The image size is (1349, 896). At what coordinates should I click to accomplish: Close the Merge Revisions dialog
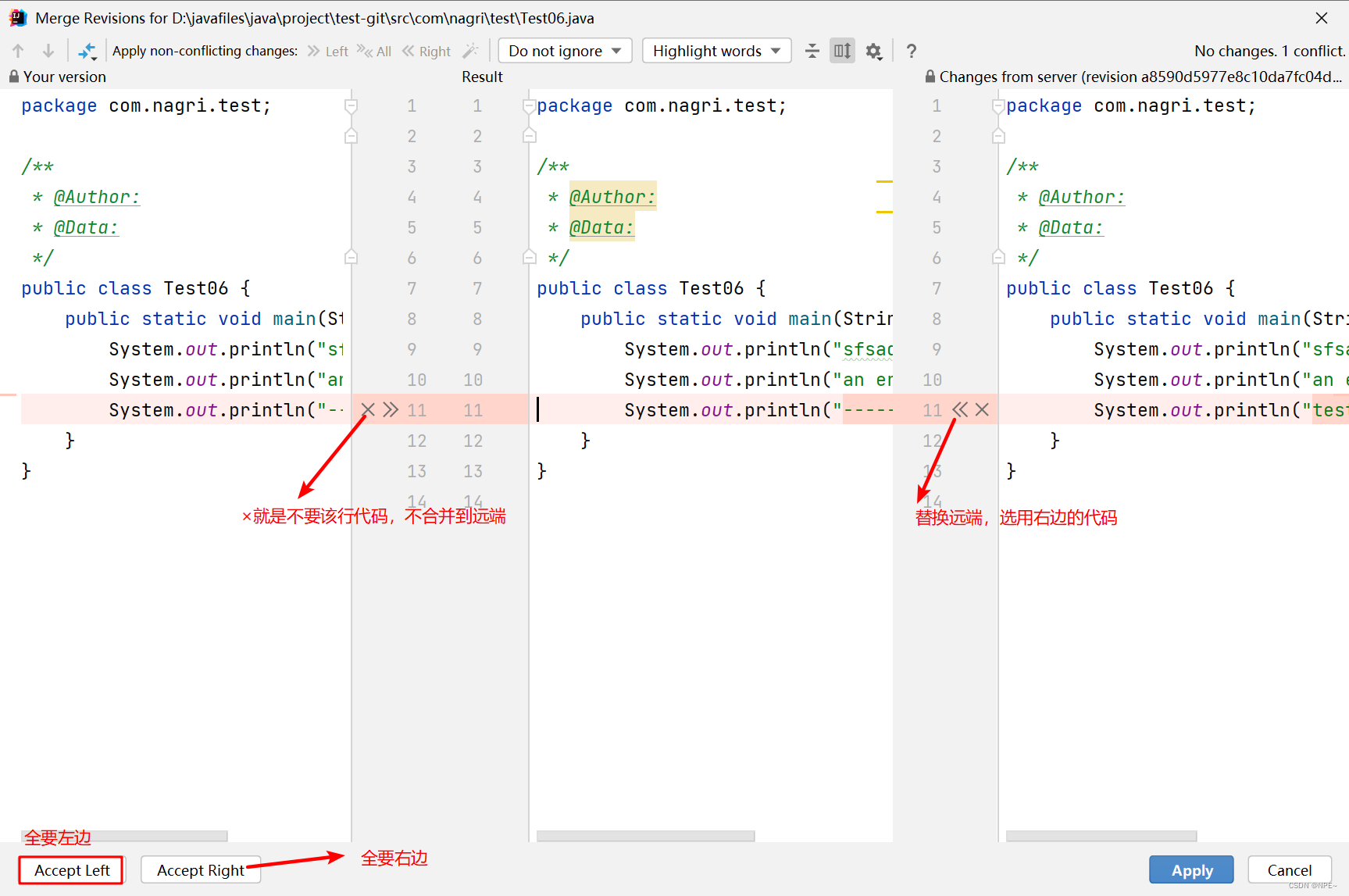click(1322, 17)
